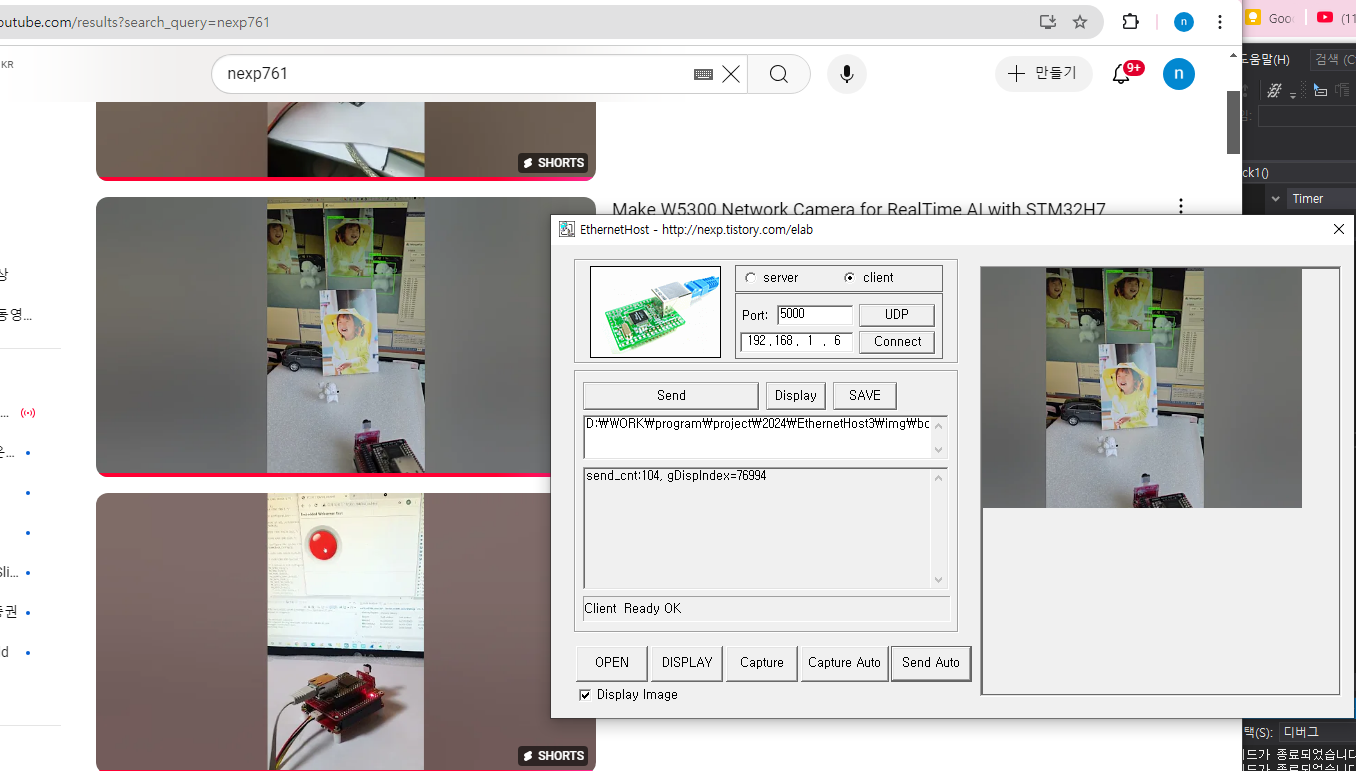Open the Chrome extensions puzzle icon
1356x771 pixels.
1131,22
